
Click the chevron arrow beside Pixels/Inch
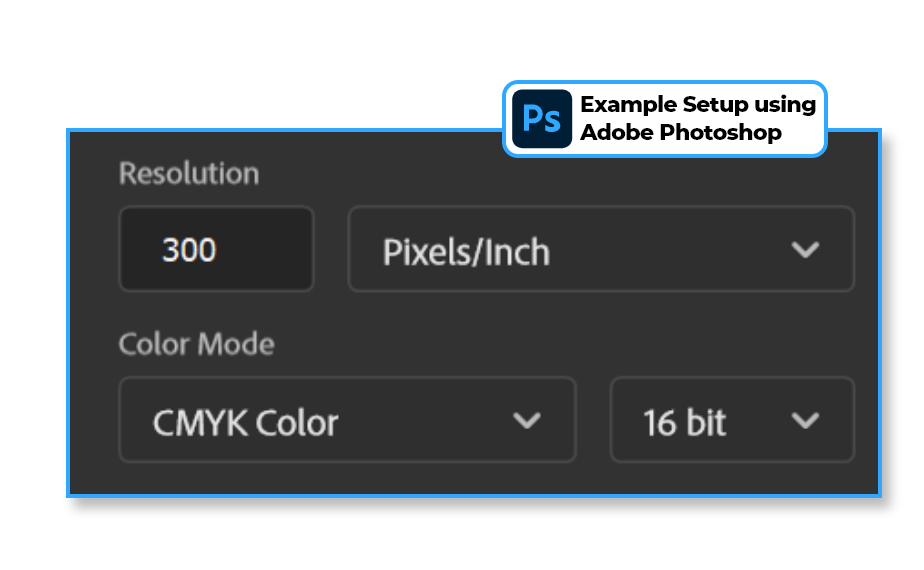805,250
